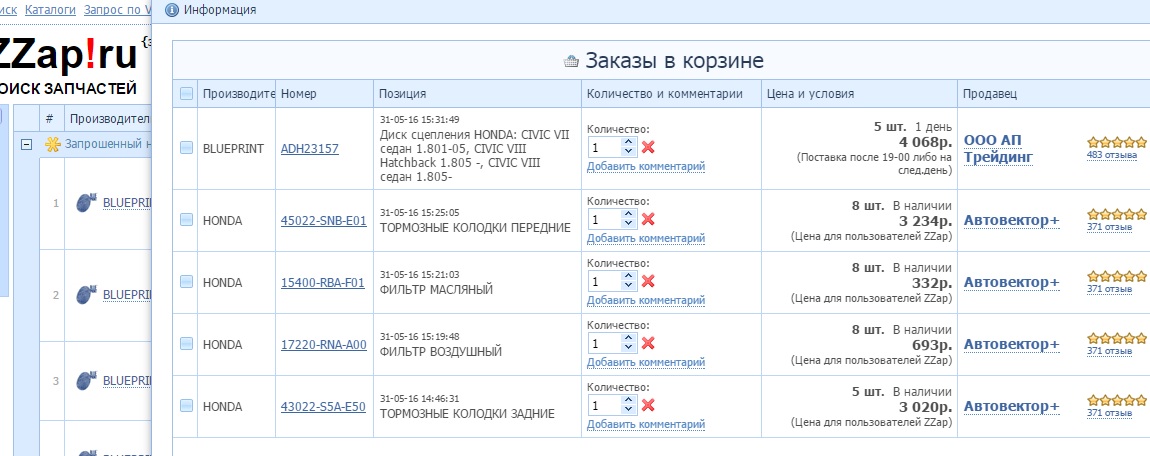Viewport: 1150px width, 456px height.
Task: Decrease quantity for 43022-S5A-E50 with down arrow
Action: 628,411
